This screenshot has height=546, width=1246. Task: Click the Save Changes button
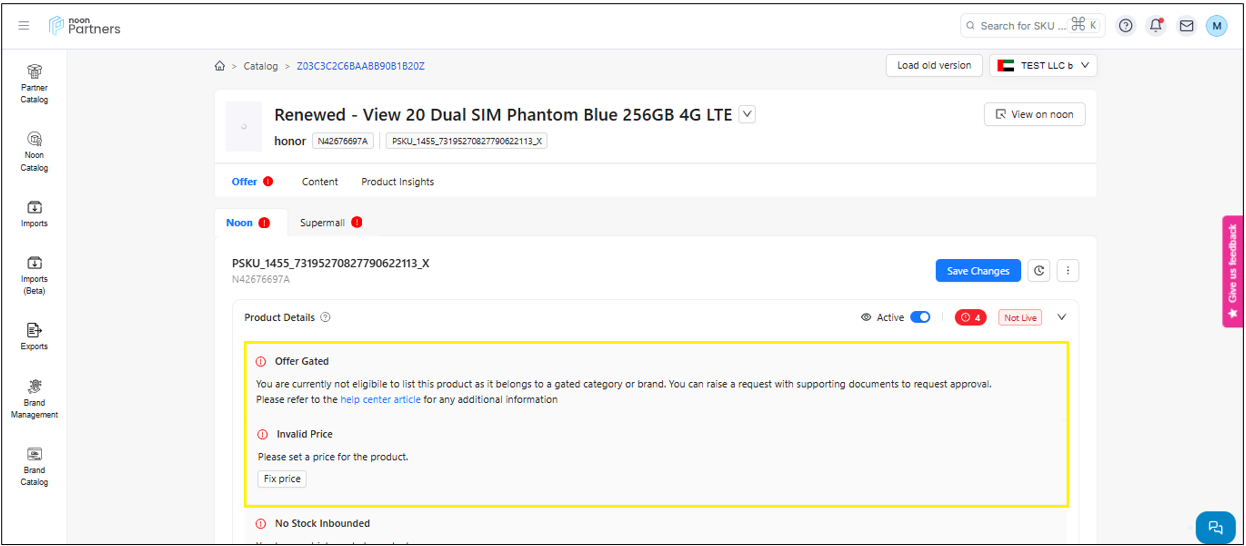(x=977, y=271)
